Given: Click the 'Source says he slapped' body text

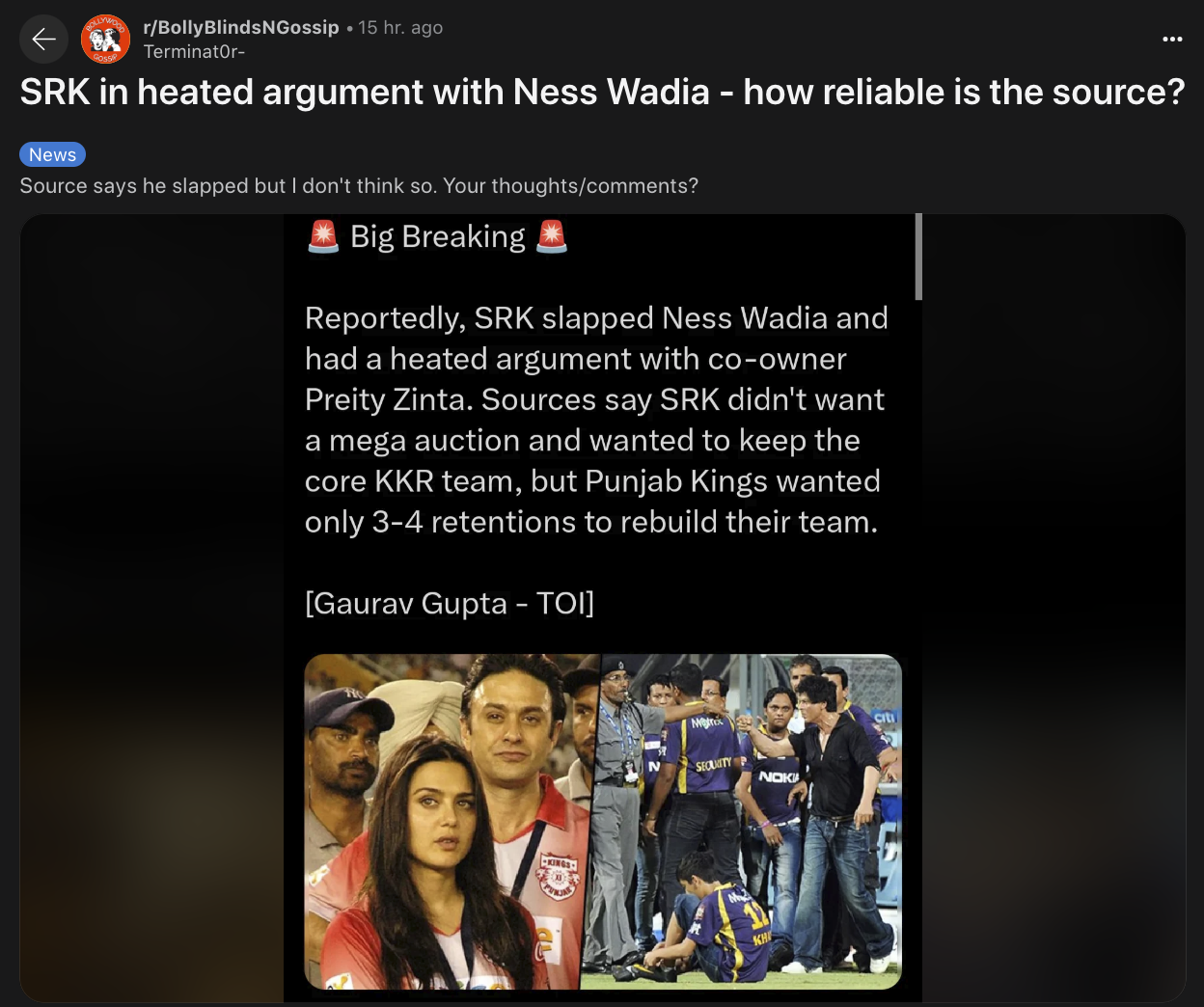Looking at the screenshot, I should pyautogui.click(x=359, y=186).
